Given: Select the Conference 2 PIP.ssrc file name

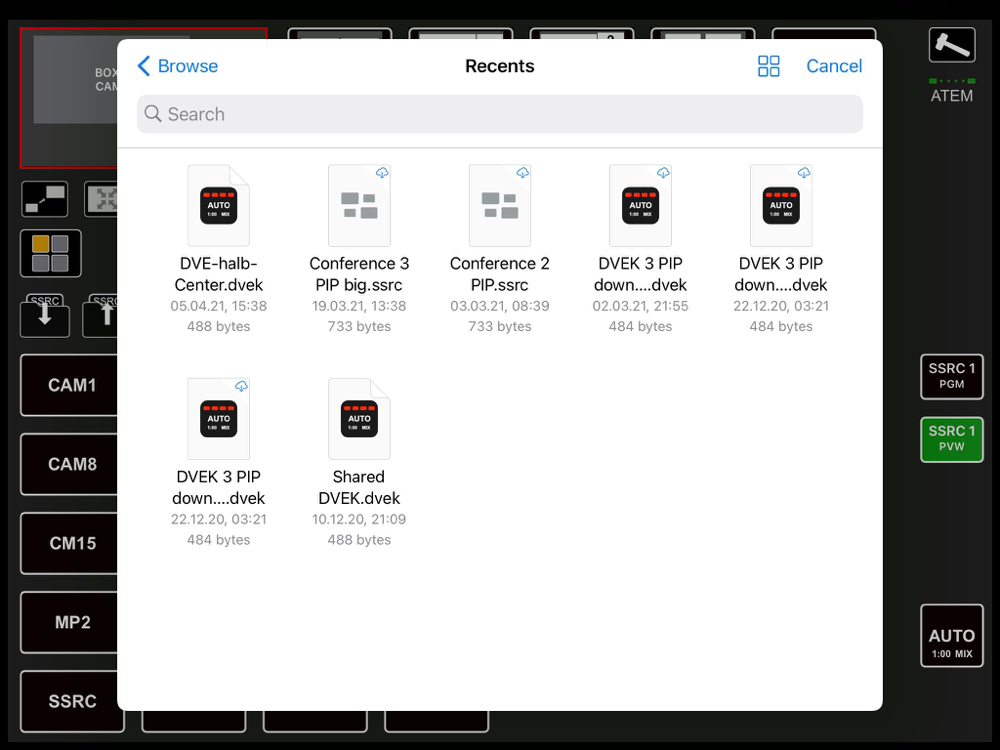Looking at the screenshot, I should [499, 274].
